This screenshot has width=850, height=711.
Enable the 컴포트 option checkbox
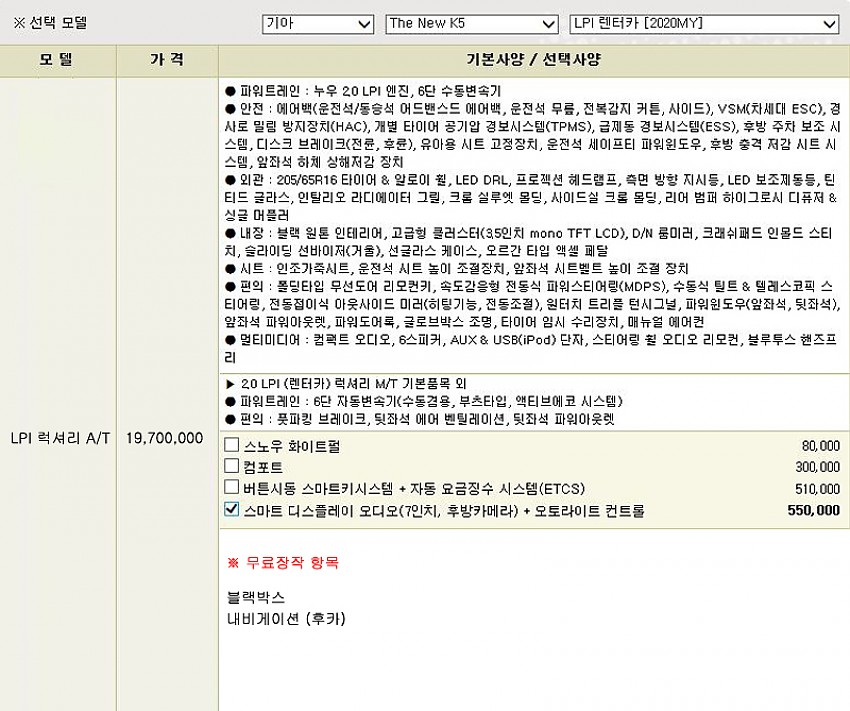click(x=232, y=467)
